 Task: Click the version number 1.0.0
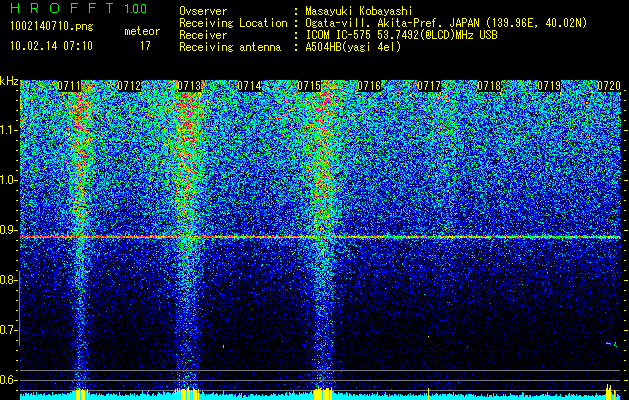click(x=136, y=9)
